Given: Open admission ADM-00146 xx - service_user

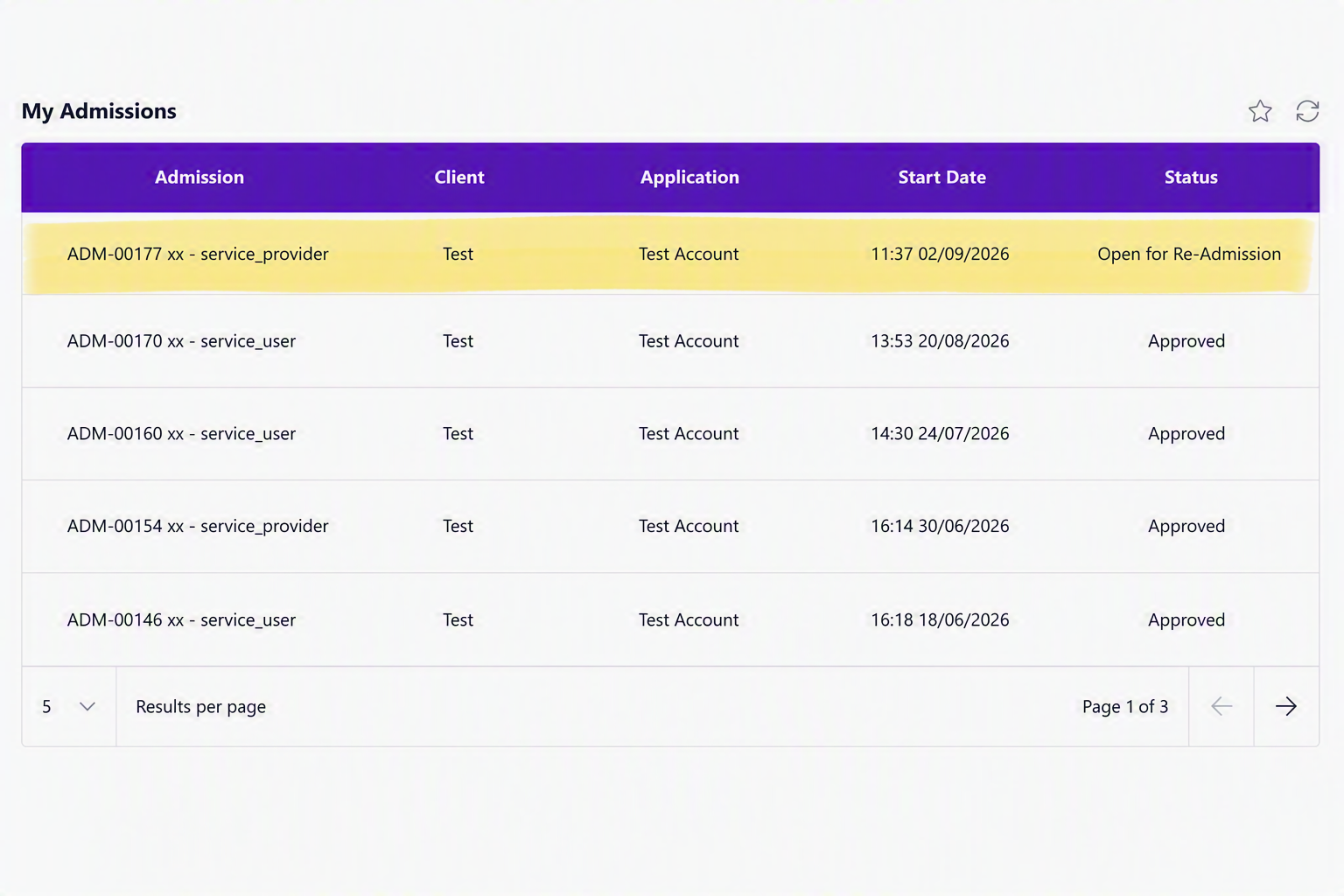Looking at the screenshot, I should pos(181,619).
